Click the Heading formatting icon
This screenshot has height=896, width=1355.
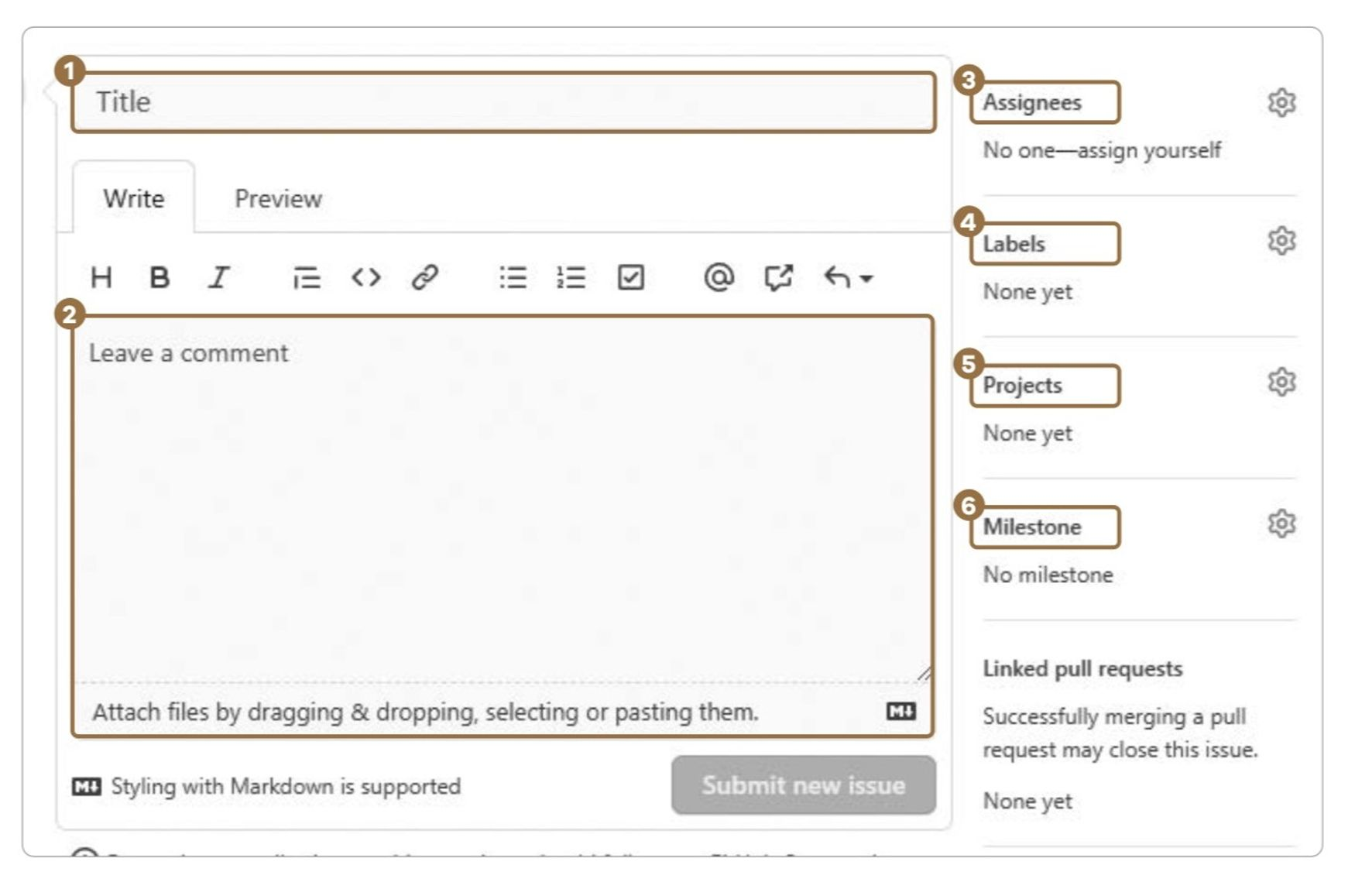click(101, 277)
